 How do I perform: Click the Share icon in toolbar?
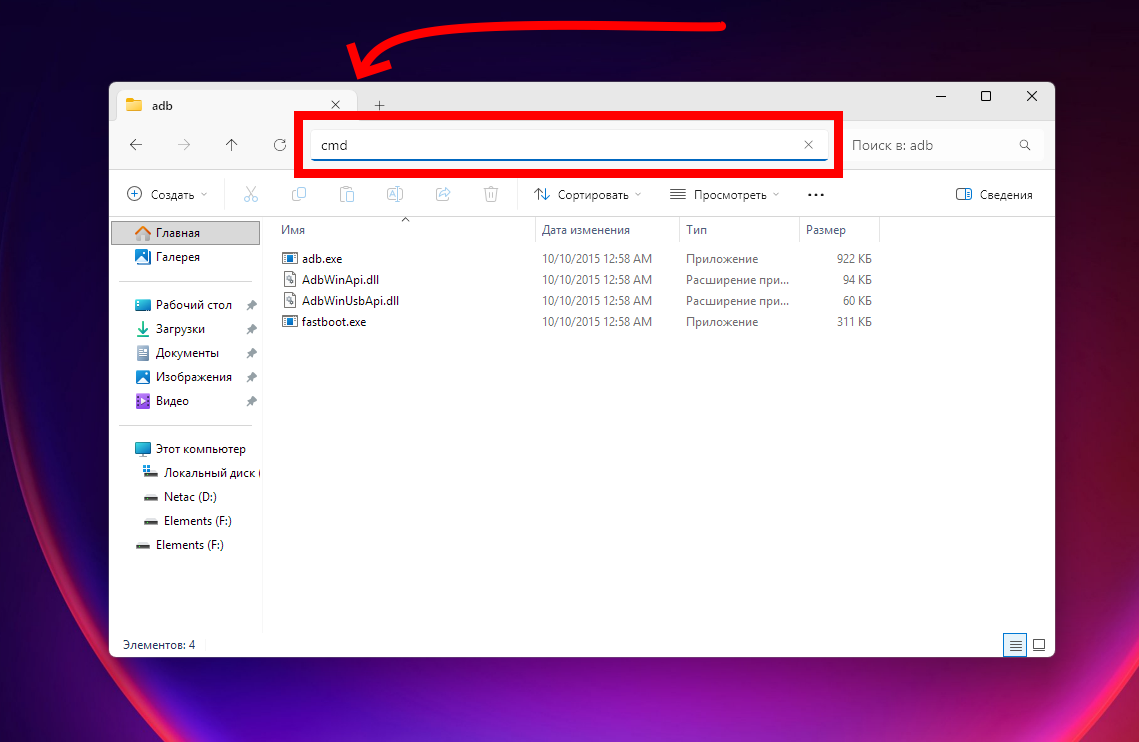click(443, 195)
